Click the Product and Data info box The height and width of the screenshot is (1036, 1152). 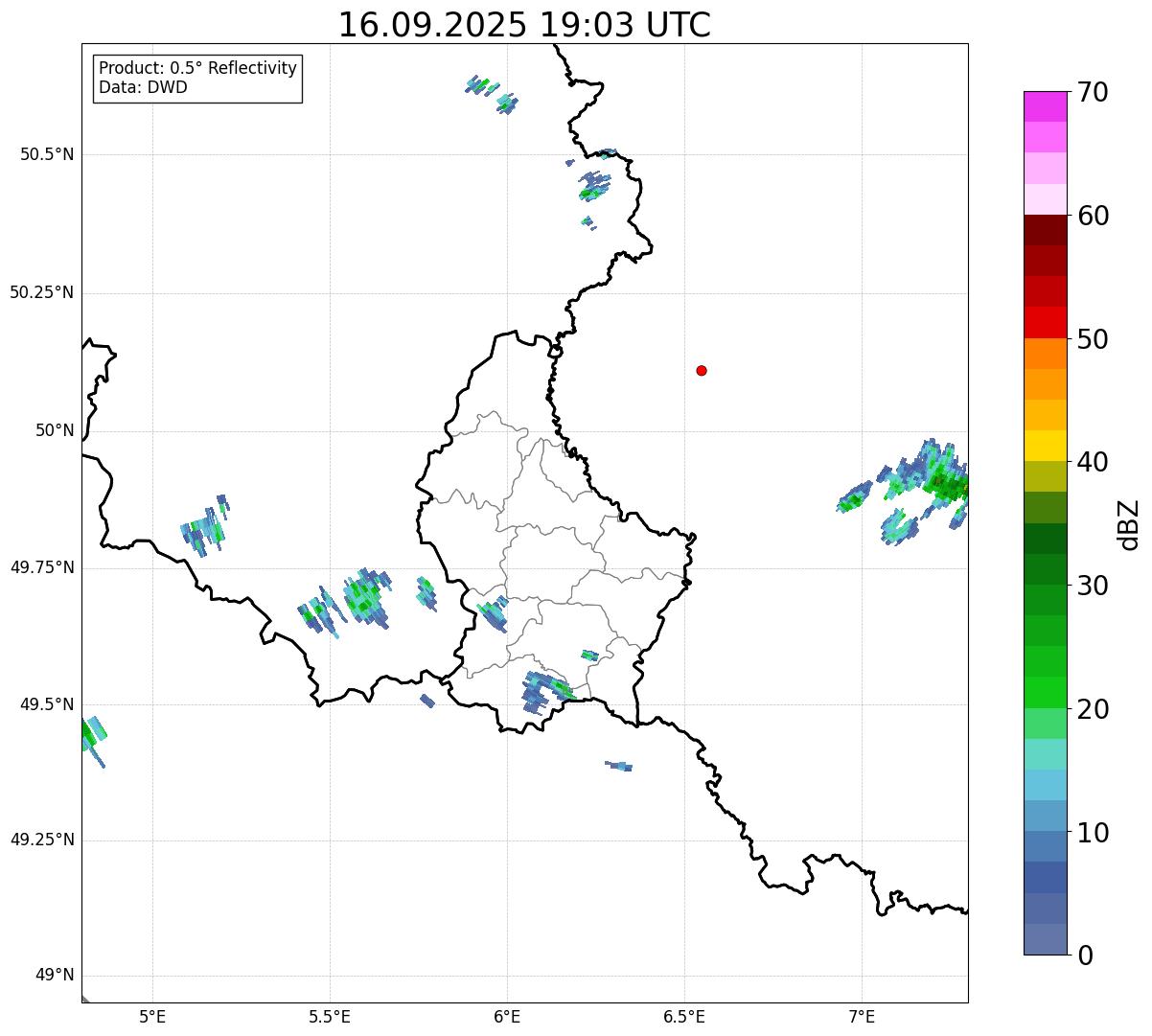pos(197,79)
